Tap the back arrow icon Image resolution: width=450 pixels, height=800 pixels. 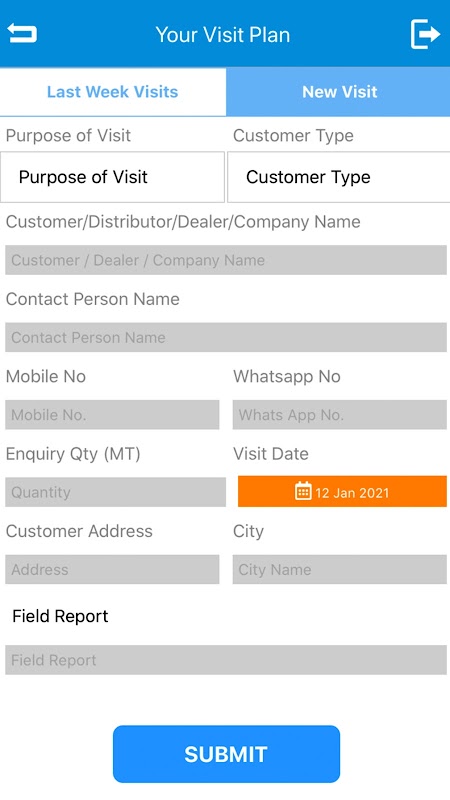[x=21, y=33]
